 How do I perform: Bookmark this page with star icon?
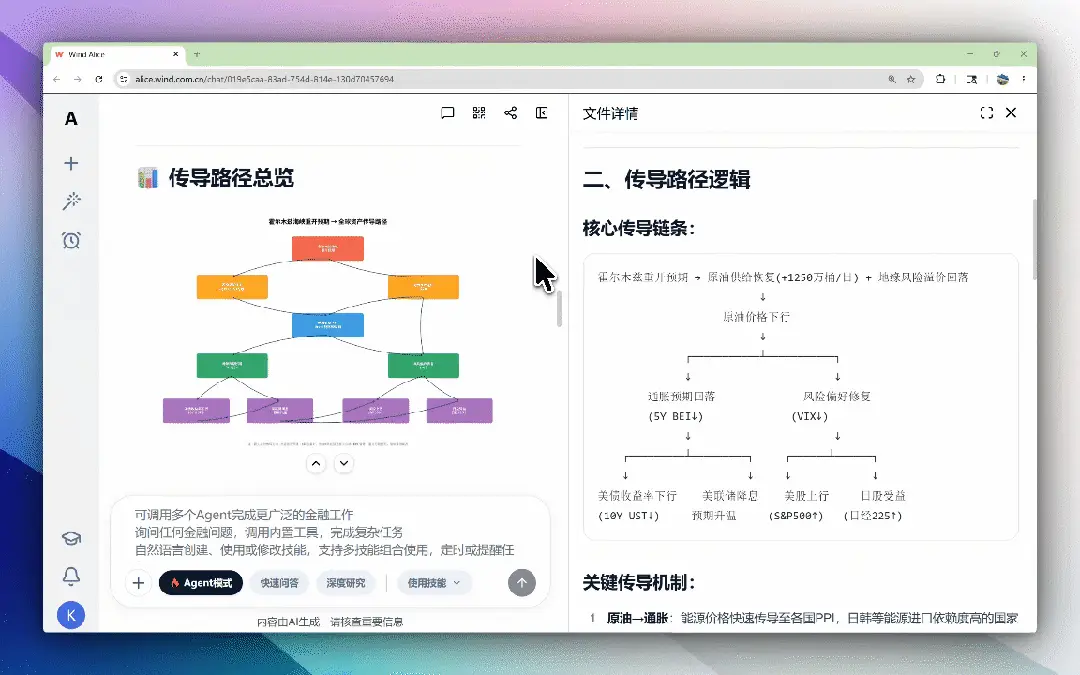click(911, 79)
